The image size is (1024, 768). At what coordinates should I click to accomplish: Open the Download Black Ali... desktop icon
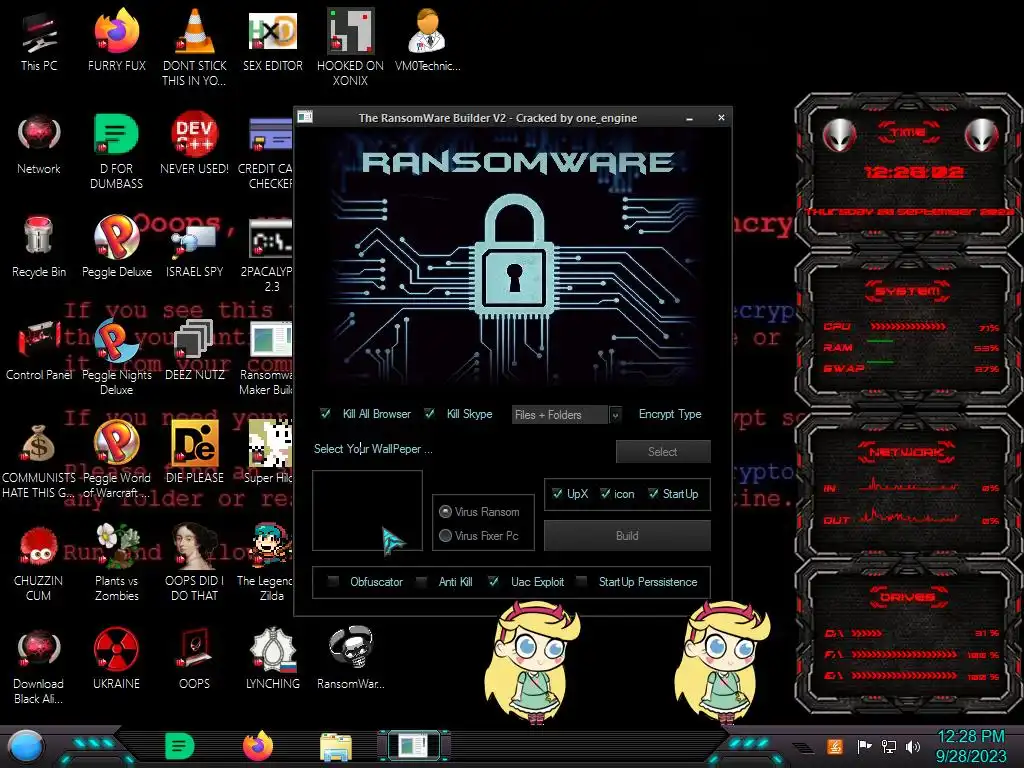point(39,666)
